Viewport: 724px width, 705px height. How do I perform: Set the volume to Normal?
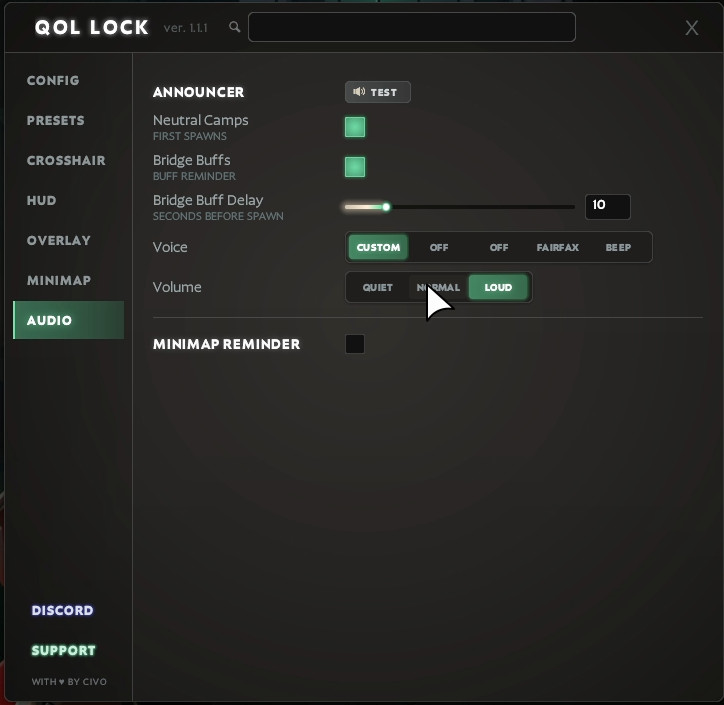point(438,287)
